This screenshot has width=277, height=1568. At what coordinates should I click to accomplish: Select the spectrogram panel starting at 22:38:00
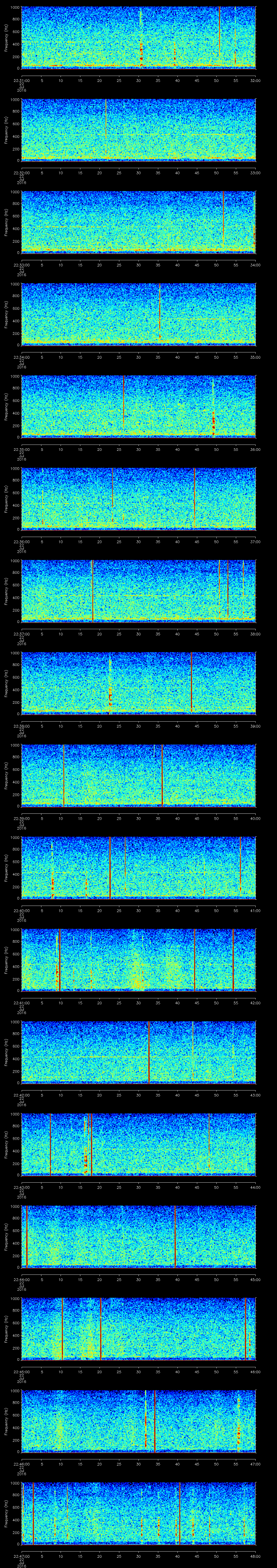tap(139, 683)
